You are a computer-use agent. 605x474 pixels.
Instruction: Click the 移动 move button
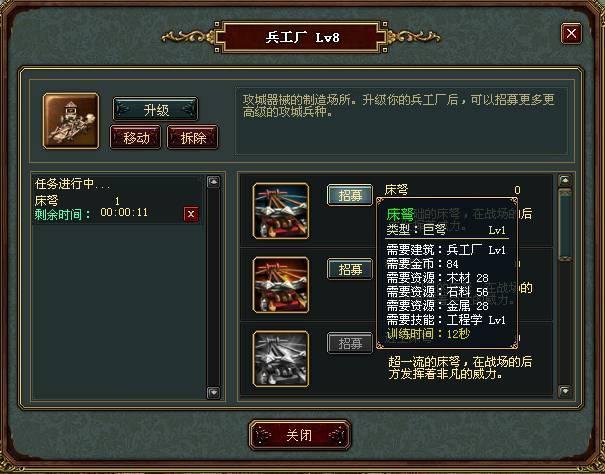tap(135, 137)
